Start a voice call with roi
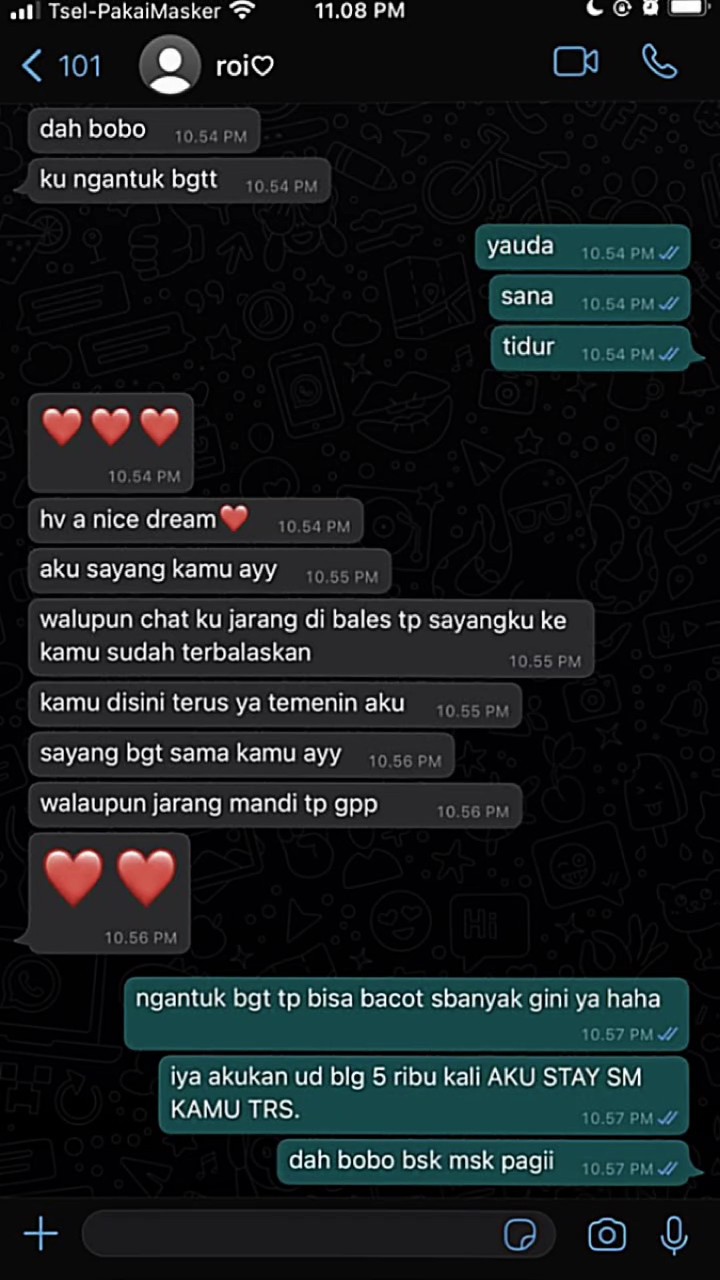Viewport: 720px width, 1280px height. pyautogui.click(x=660, y=62)
